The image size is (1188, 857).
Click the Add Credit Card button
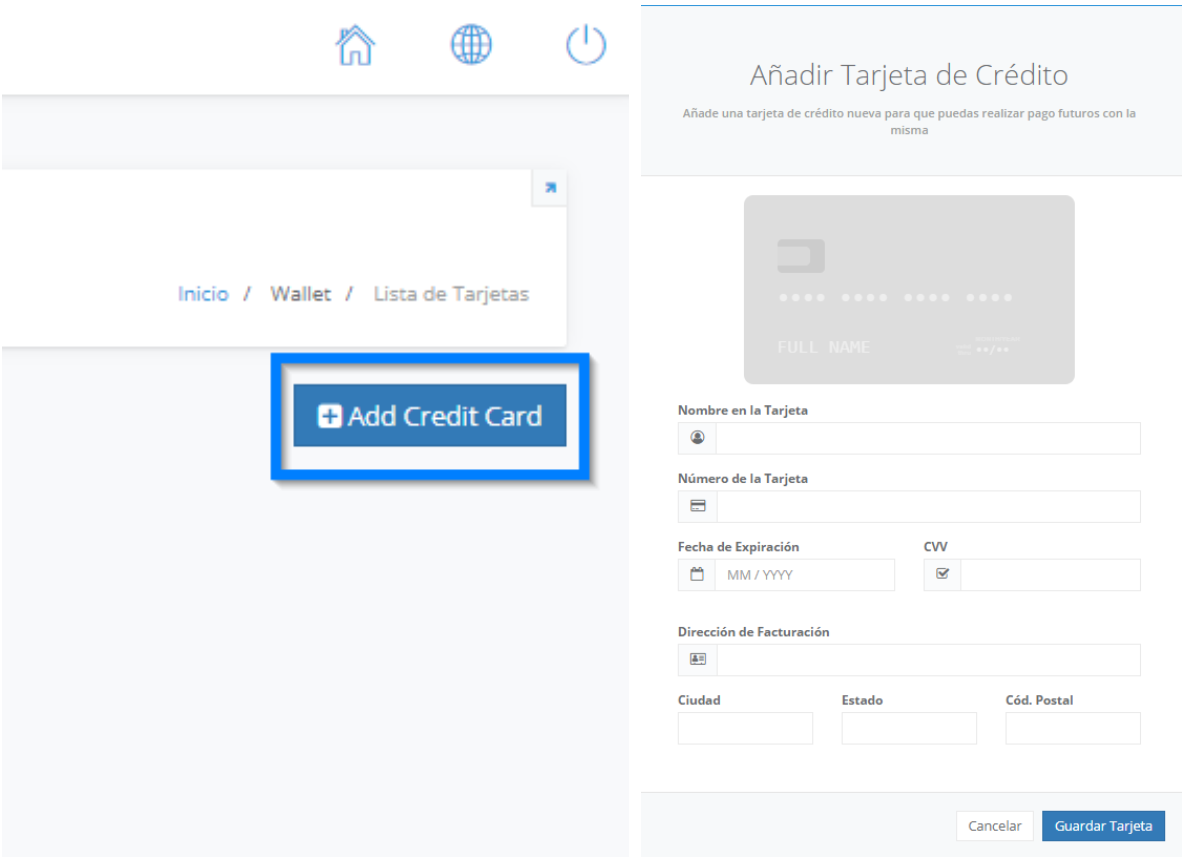click(430, 415)
